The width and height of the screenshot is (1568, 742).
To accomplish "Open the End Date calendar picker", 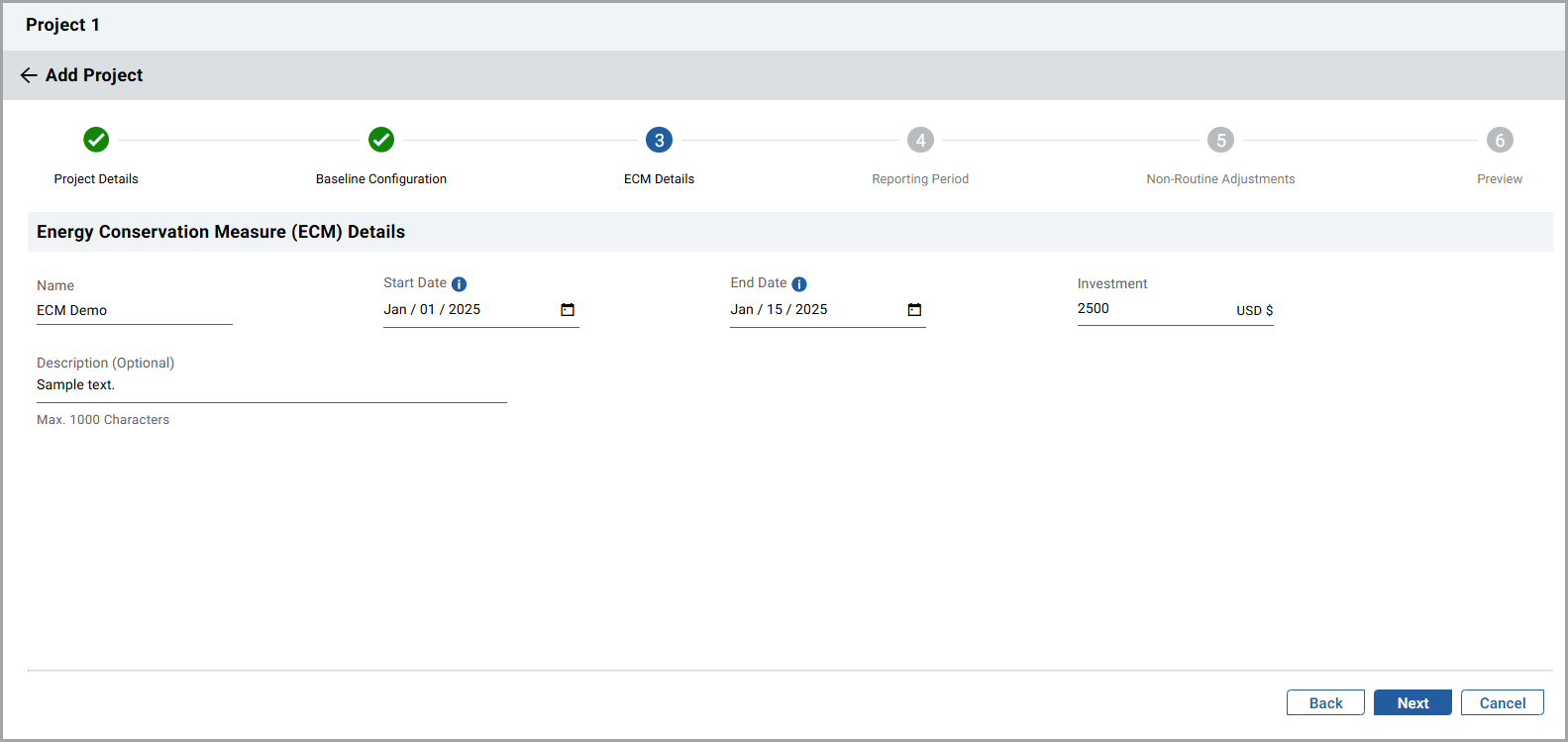I will pyautogui.click(x=914, y=310).
